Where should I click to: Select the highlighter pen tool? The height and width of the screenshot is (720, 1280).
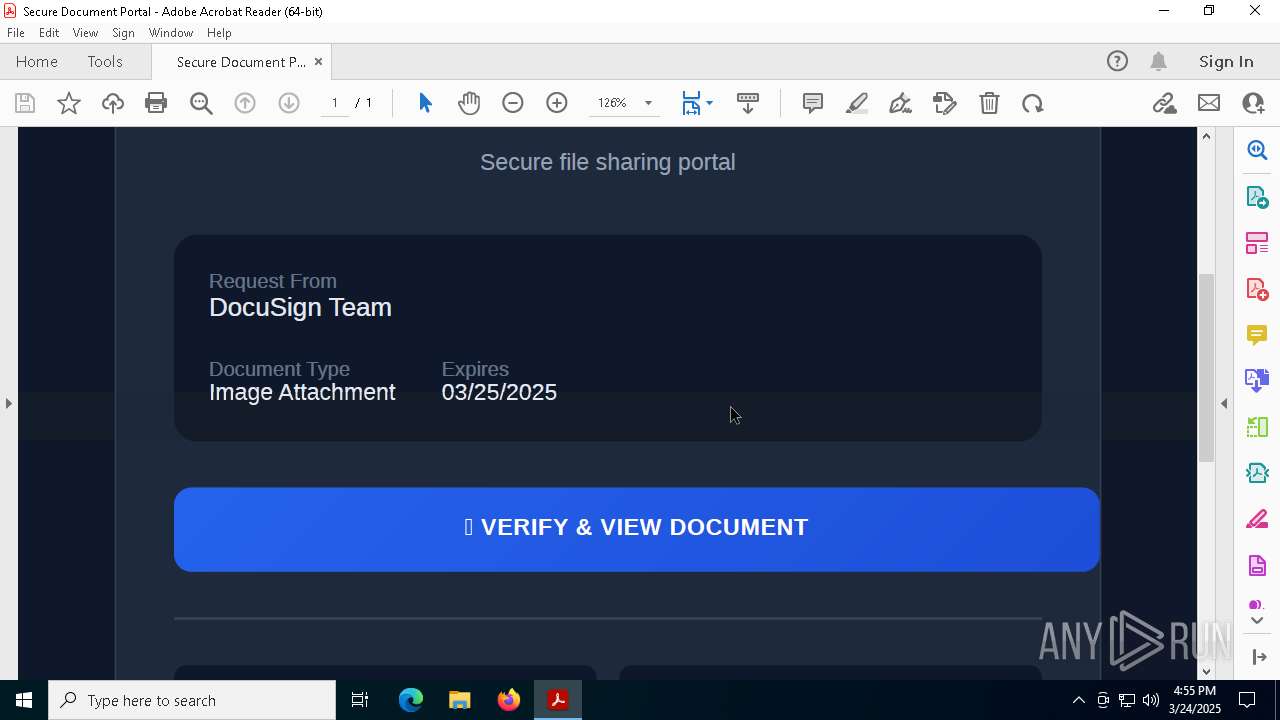point(857,103)
